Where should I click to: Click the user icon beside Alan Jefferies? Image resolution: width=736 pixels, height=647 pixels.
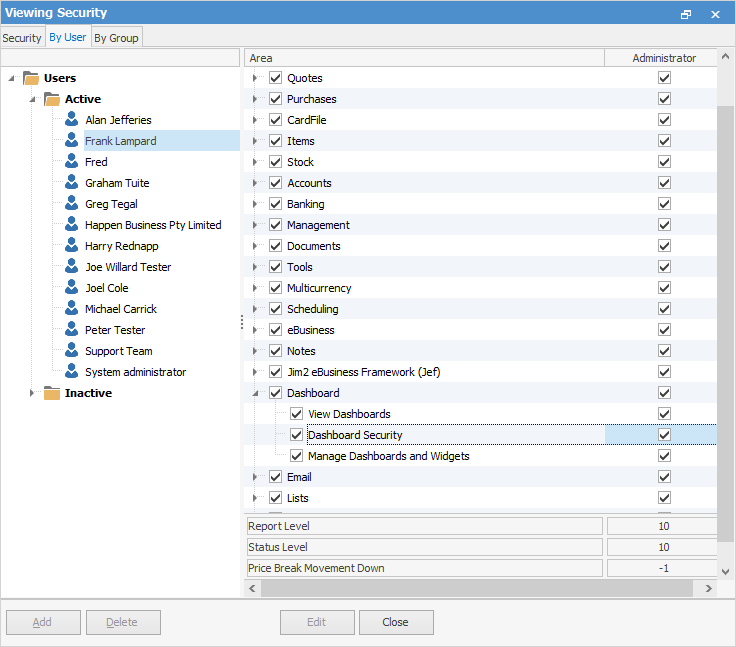71,119
